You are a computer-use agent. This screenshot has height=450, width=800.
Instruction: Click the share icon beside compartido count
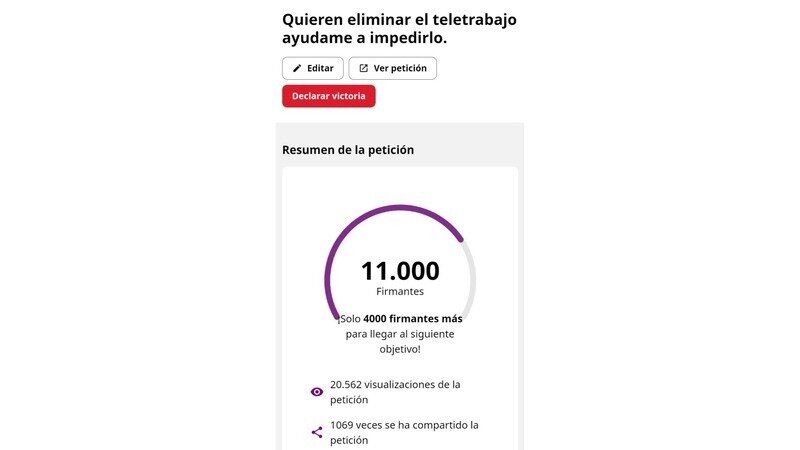[x=317, y=432]
